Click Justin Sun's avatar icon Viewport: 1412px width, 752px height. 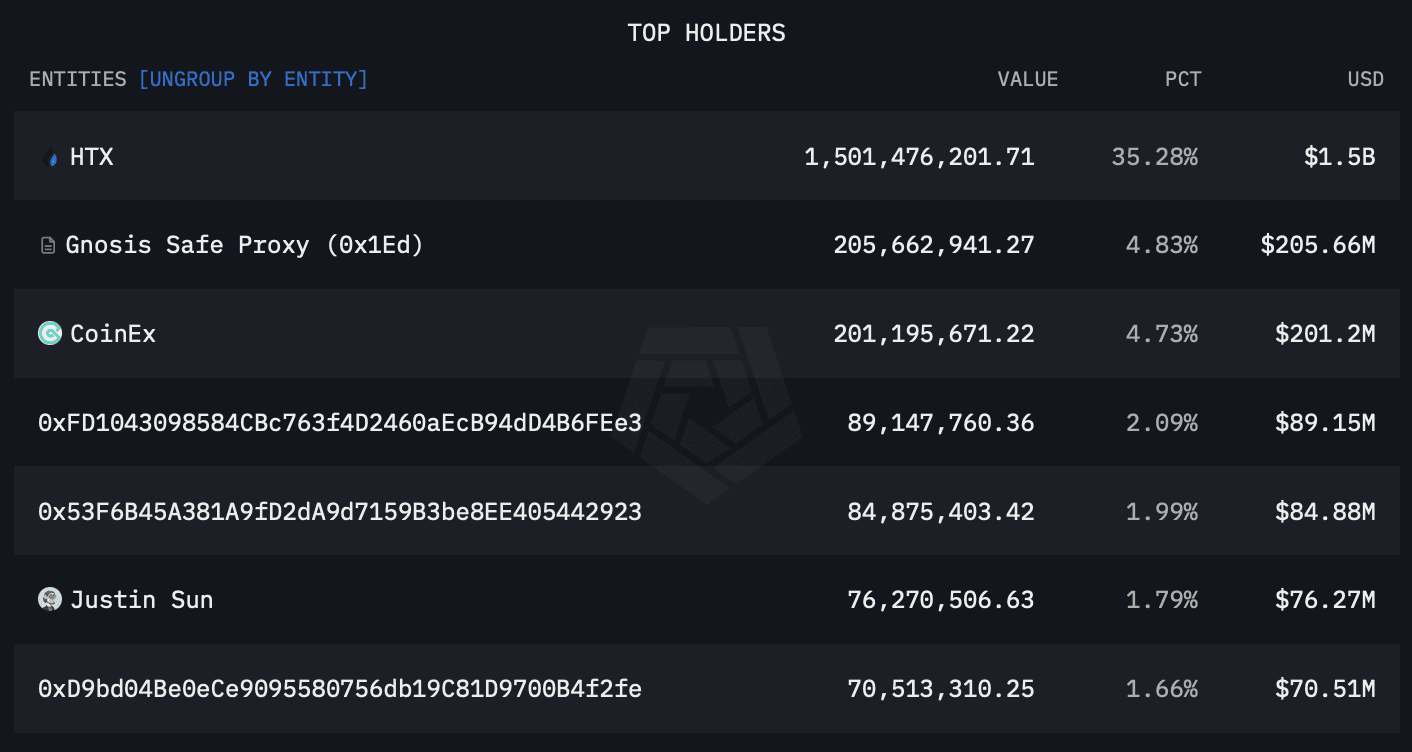50,600
